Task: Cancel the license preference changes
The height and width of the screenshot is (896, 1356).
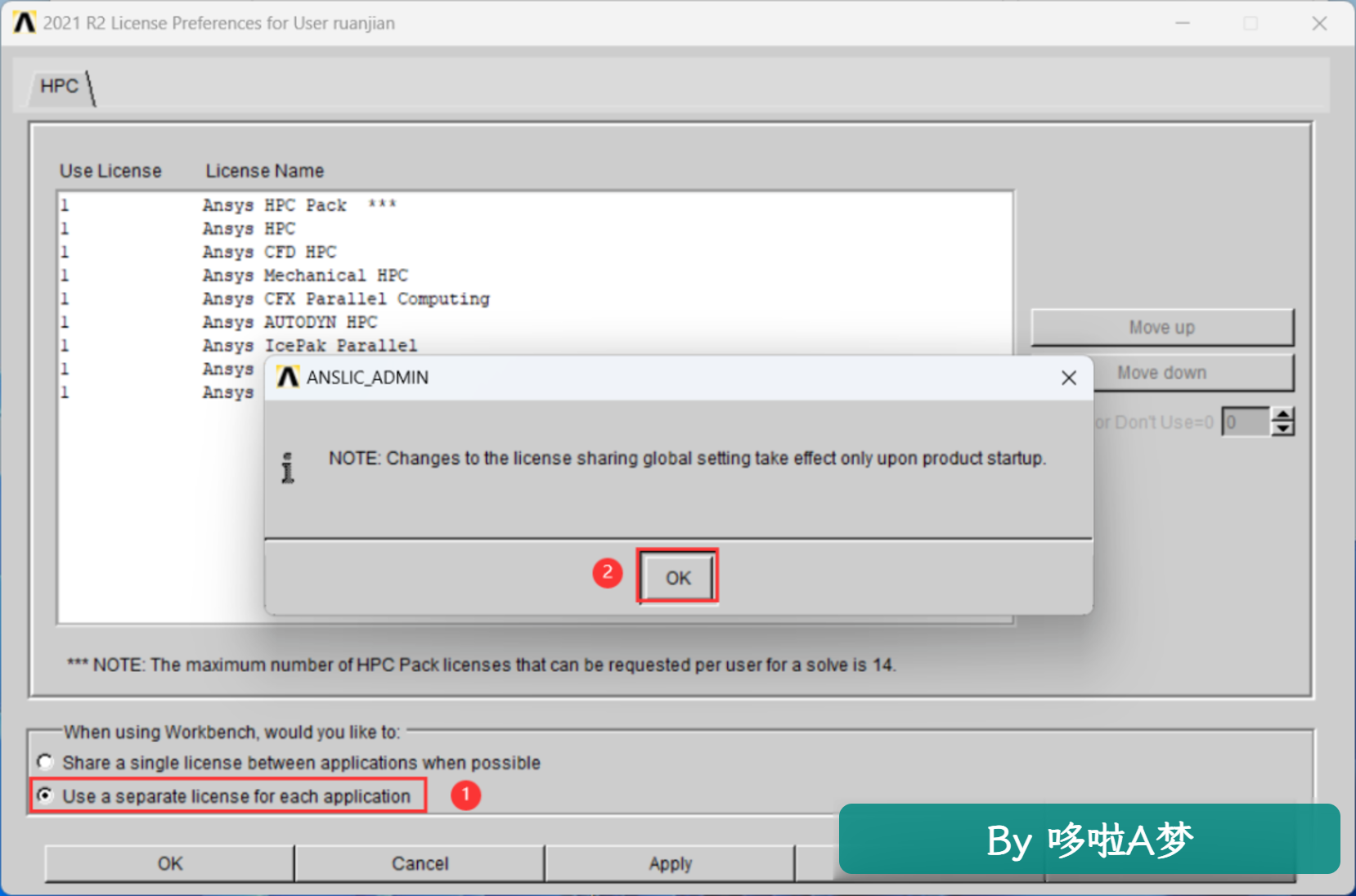Action: (x=420, y=863)
